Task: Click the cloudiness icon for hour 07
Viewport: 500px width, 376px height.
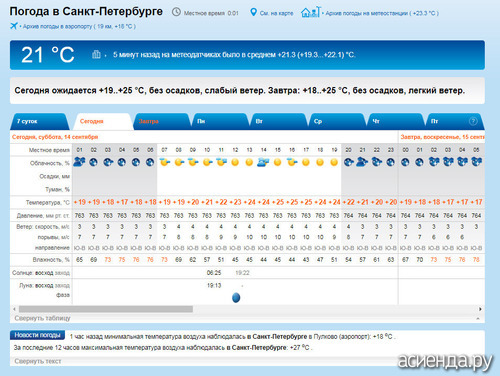Action: point(164,162)
